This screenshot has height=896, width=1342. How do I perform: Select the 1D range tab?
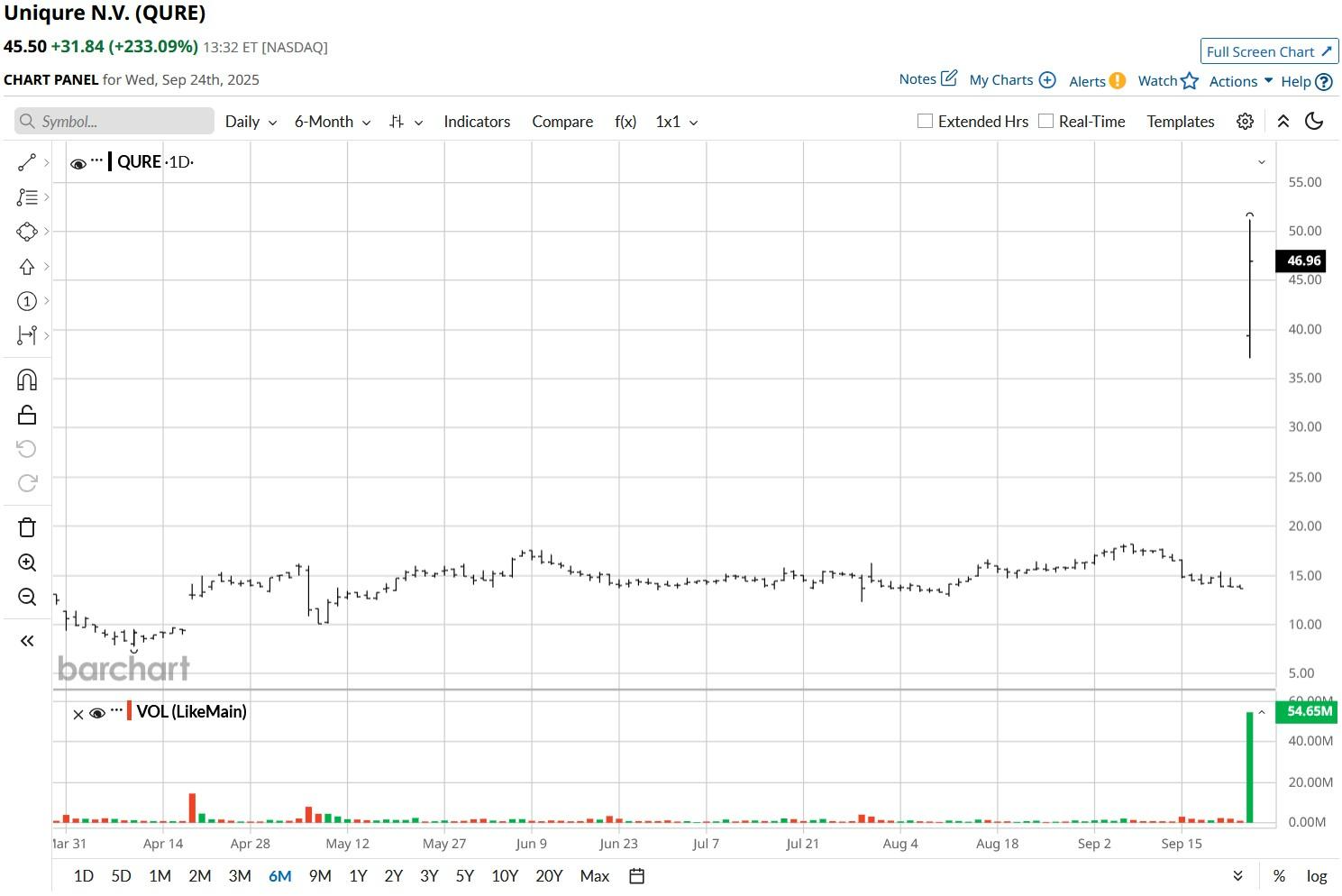coord(84,876)
